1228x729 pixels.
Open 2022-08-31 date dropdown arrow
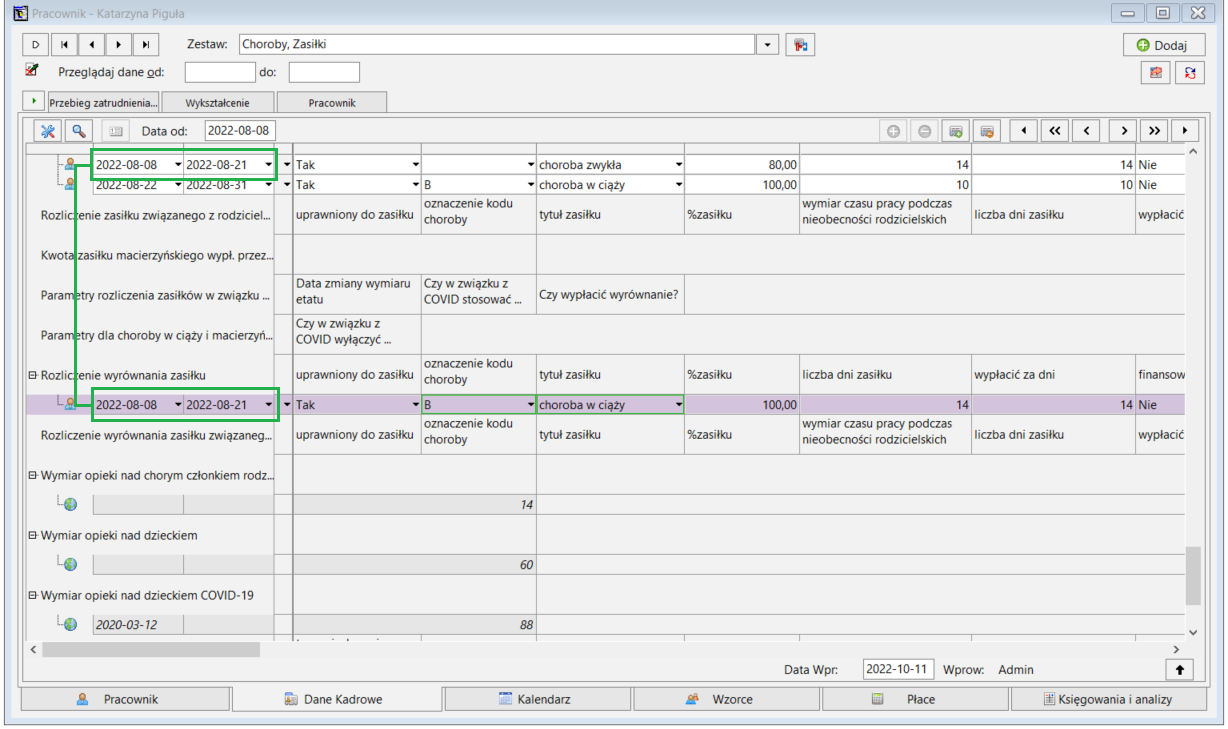pyautogui.click(x=267, y=184)
